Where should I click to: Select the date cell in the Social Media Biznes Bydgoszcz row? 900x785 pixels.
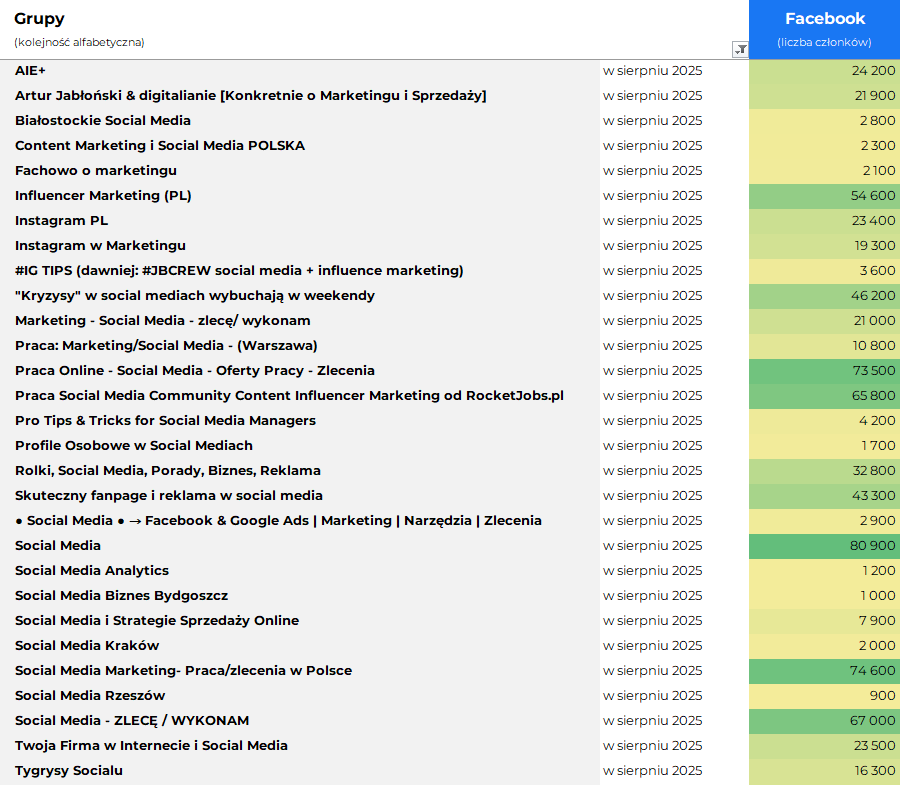pos(652,596)
